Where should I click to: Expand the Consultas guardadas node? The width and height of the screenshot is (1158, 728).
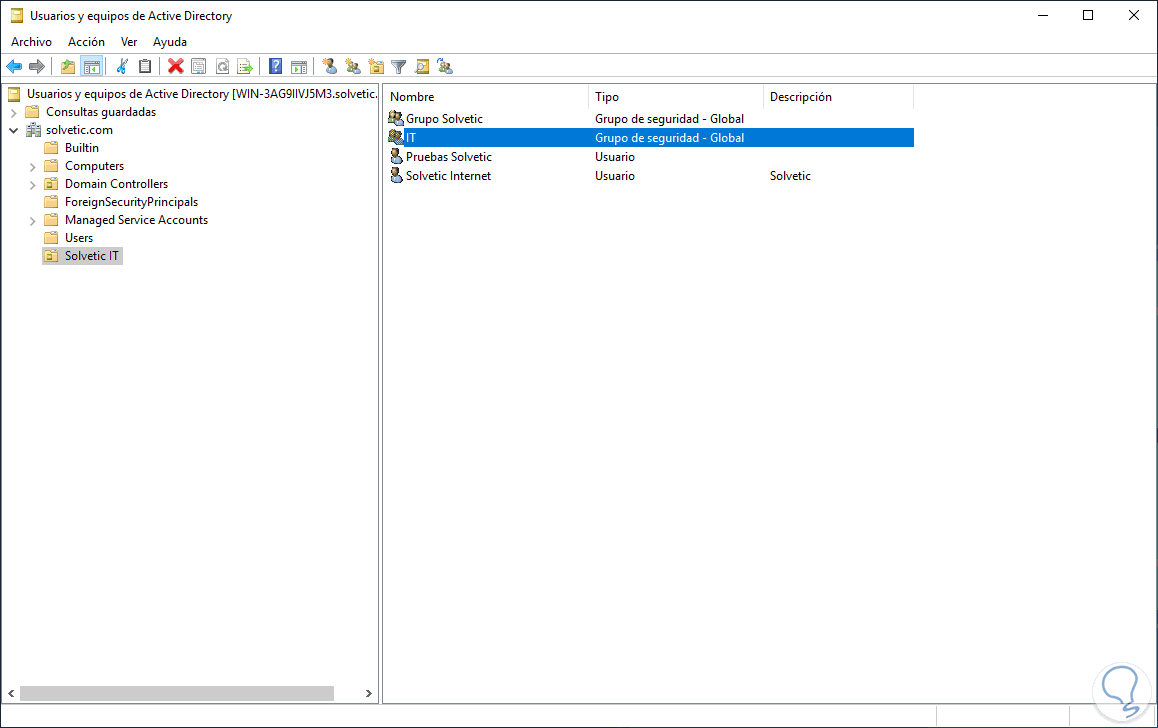13,113
